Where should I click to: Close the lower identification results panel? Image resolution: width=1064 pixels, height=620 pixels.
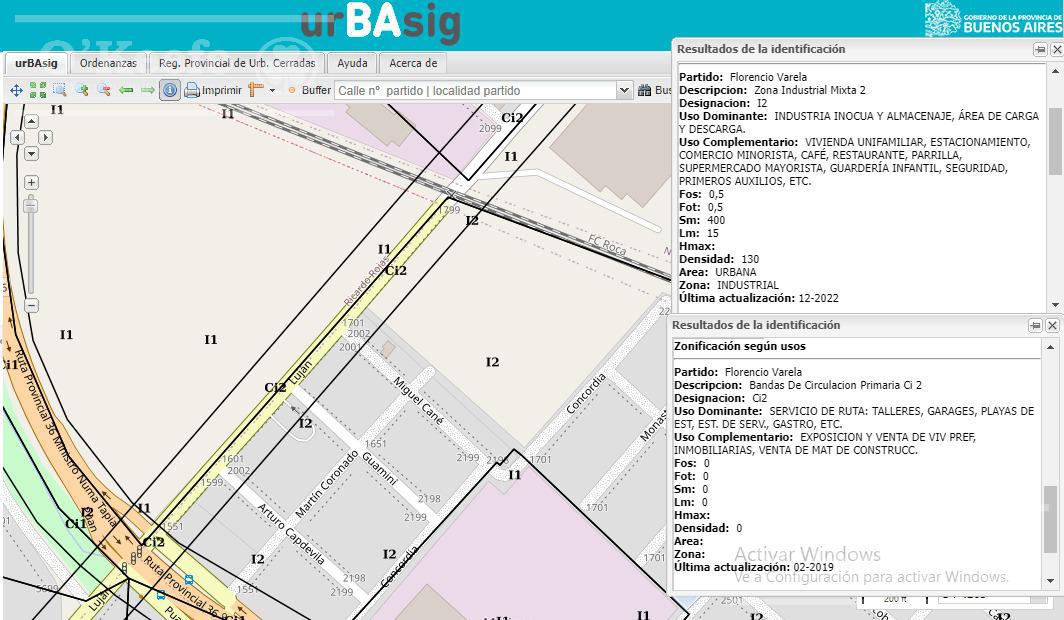point(1052,326)
